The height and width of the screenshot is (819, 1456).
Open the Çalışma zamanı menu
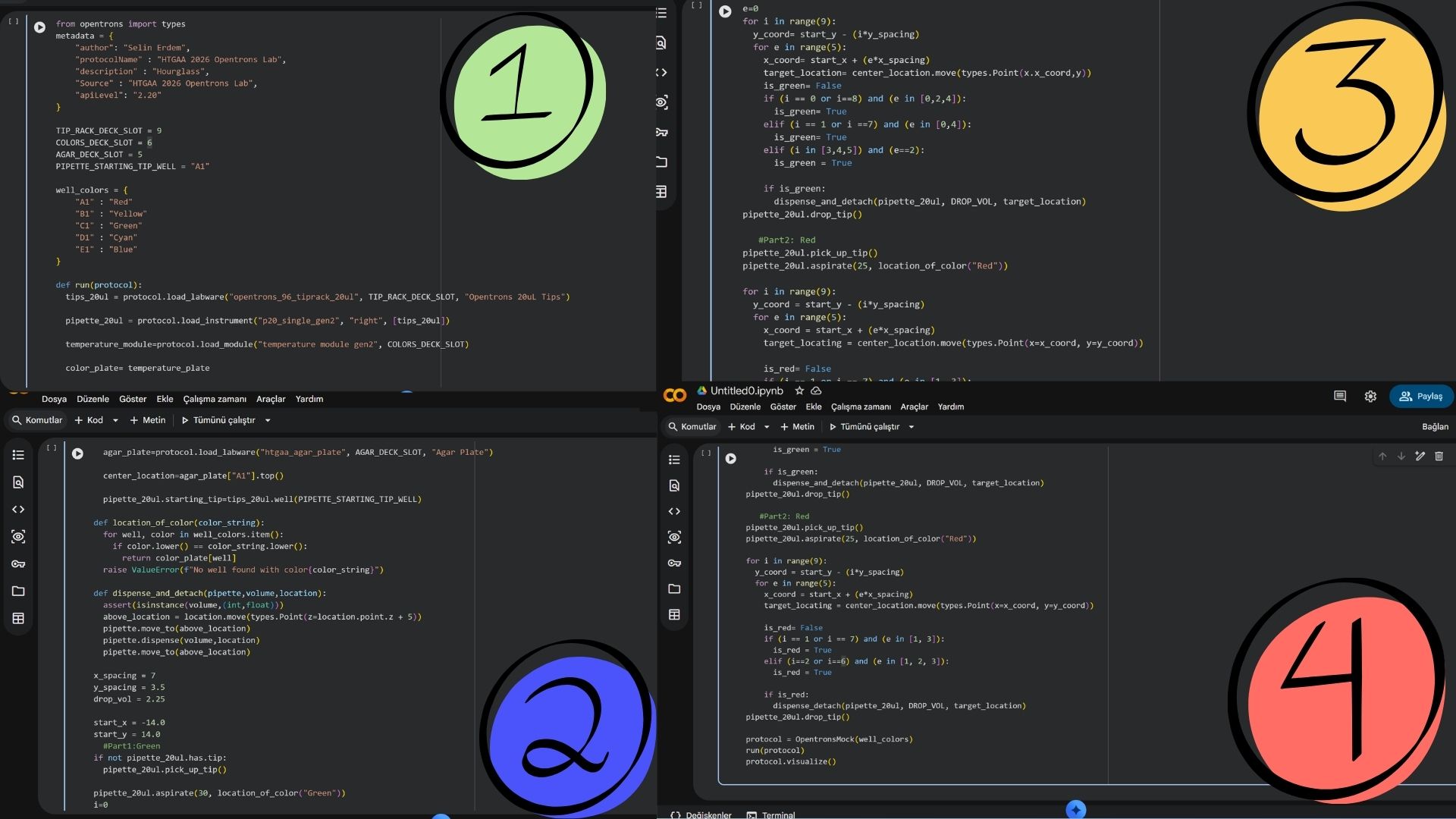(x=861, y=407)
